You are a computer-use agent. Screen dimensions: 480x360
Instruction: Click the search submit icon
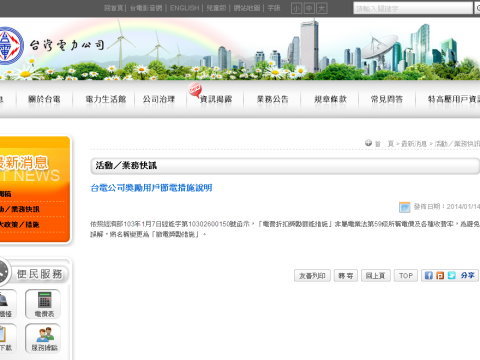pos(477,8)
